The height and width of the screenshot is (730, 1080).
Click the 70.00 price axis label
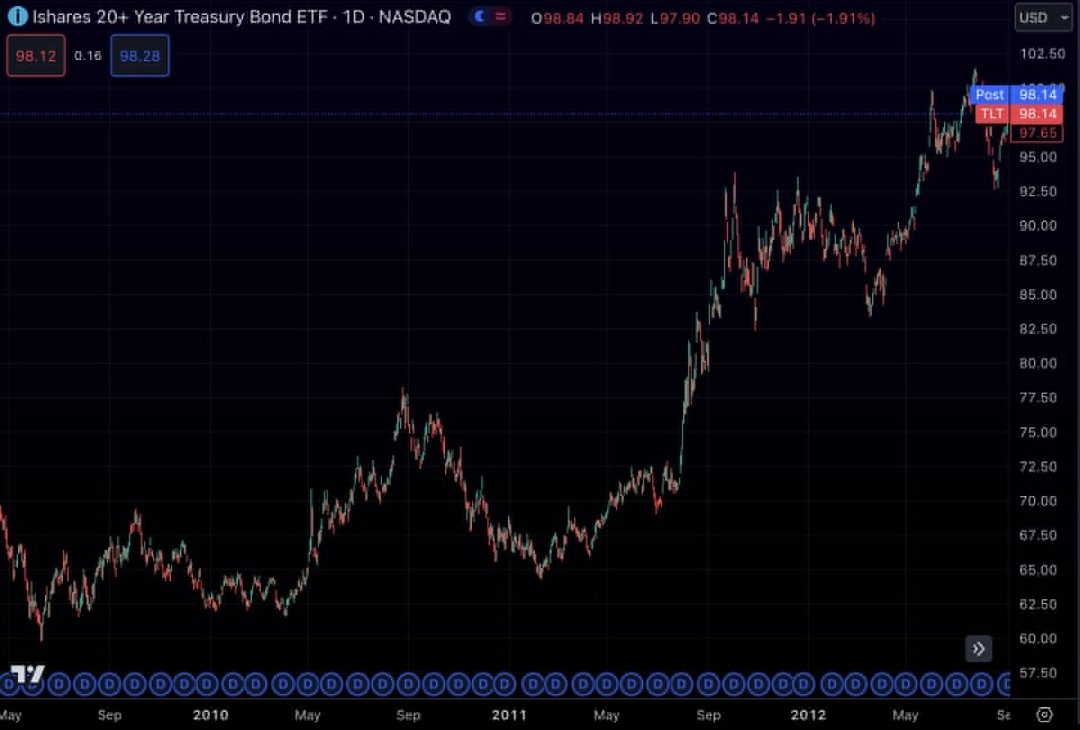pyautogui.click(x=1038, y=501)
